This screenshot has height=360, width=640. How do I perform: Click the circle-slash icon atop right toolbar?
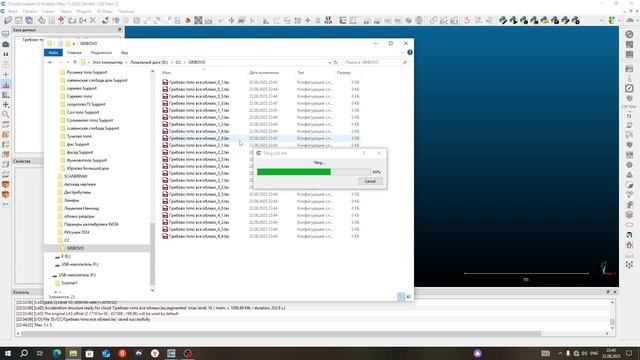coord(629,35)
